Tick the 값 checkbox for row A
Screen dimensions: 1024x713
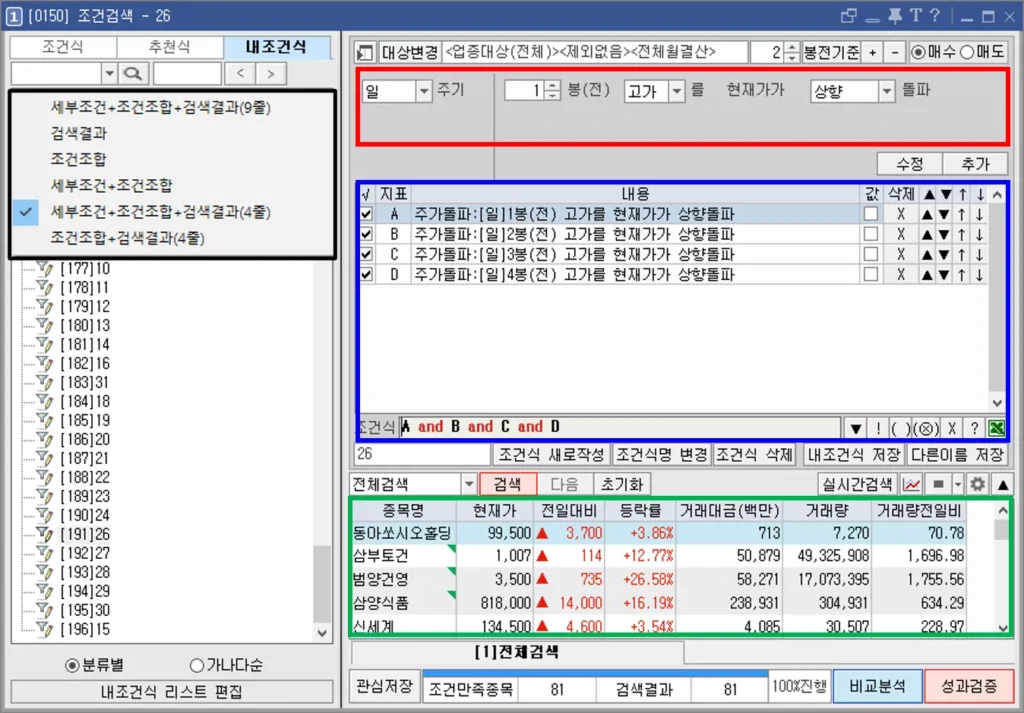(x=871, y=214)
